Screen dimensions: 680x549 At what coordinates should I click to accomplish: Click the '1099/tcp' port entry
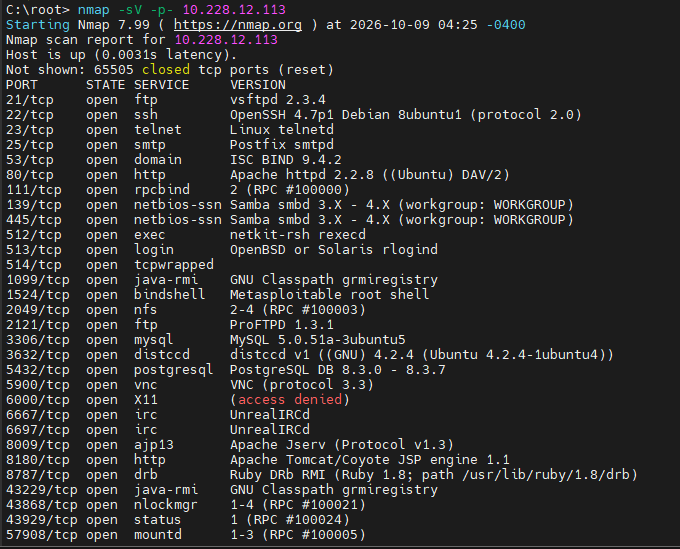[38, 280]
